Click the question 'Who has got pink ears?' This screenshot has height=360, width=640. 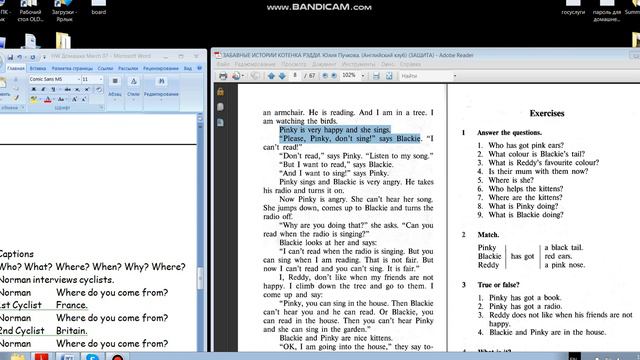[x=526, y=145]
